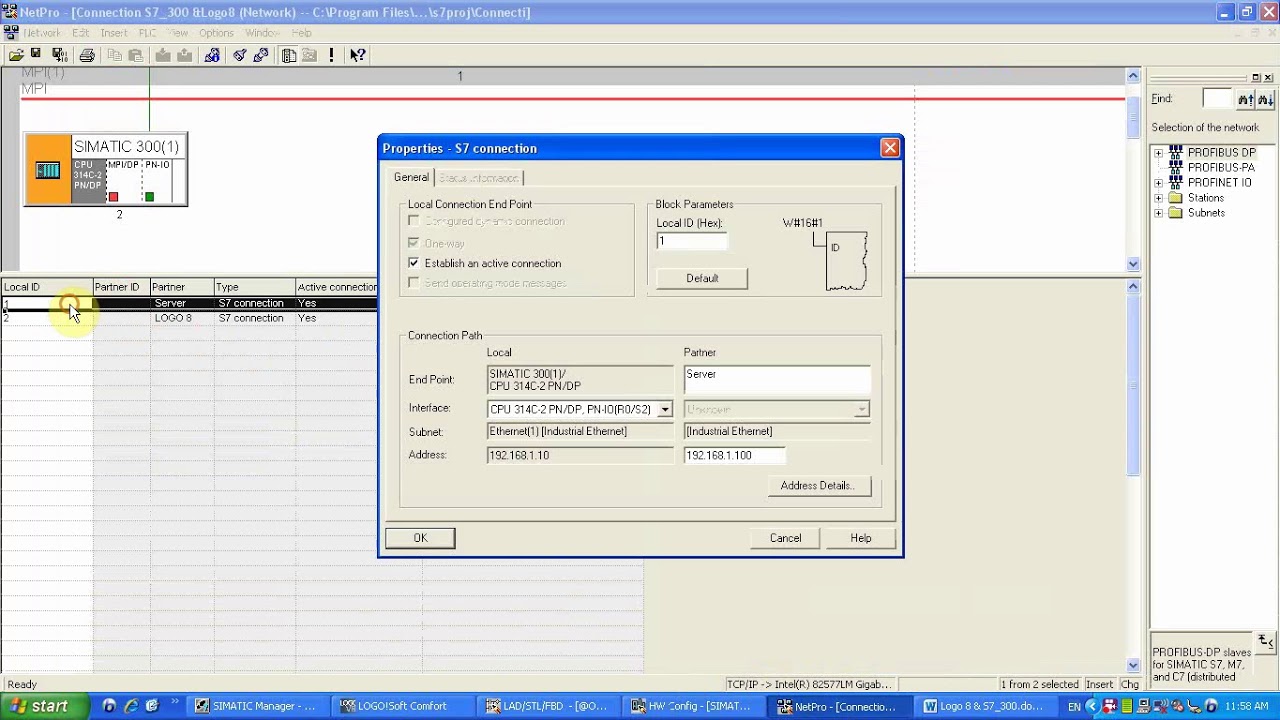This screenshot has height=720, width=1280.
Task: Click the Partner End Point field
Action: click(x=777, y=378)
